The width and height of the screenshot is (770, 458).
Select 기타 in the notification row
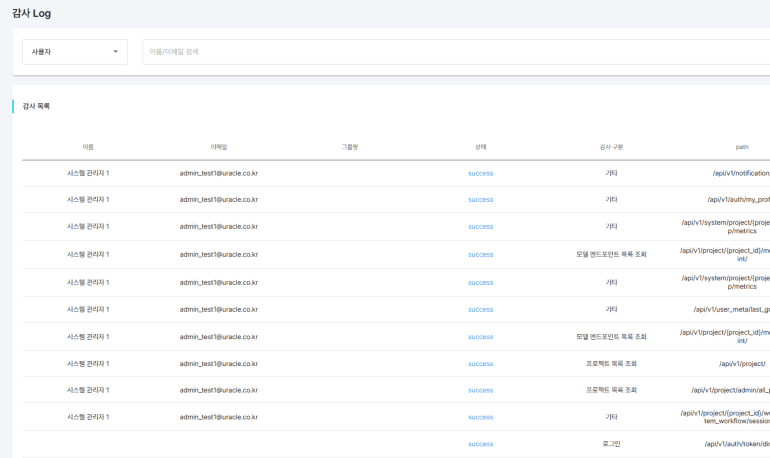(611, 173)
